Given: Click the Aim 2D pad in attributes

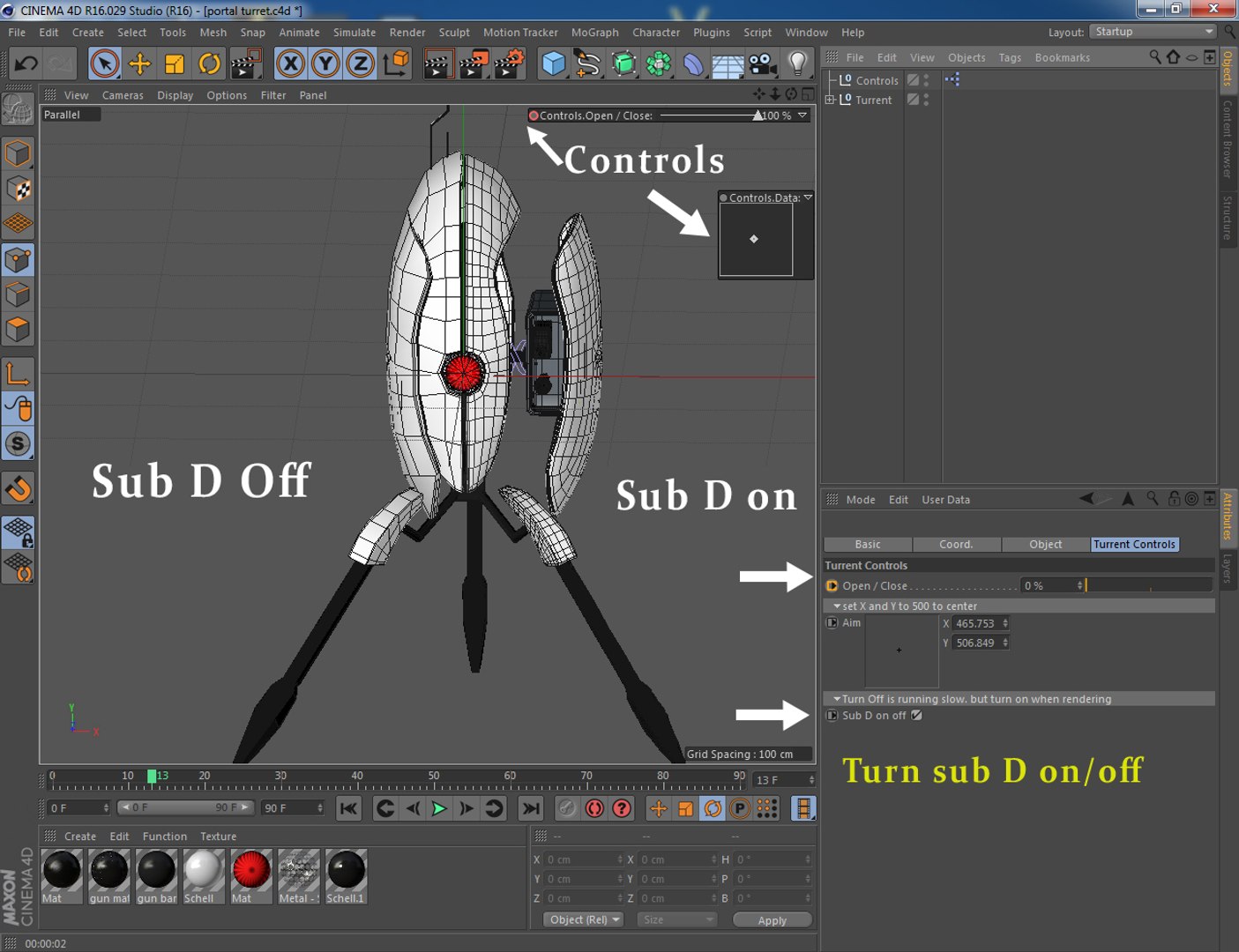Looking at the screenshot, I should 901,651.
